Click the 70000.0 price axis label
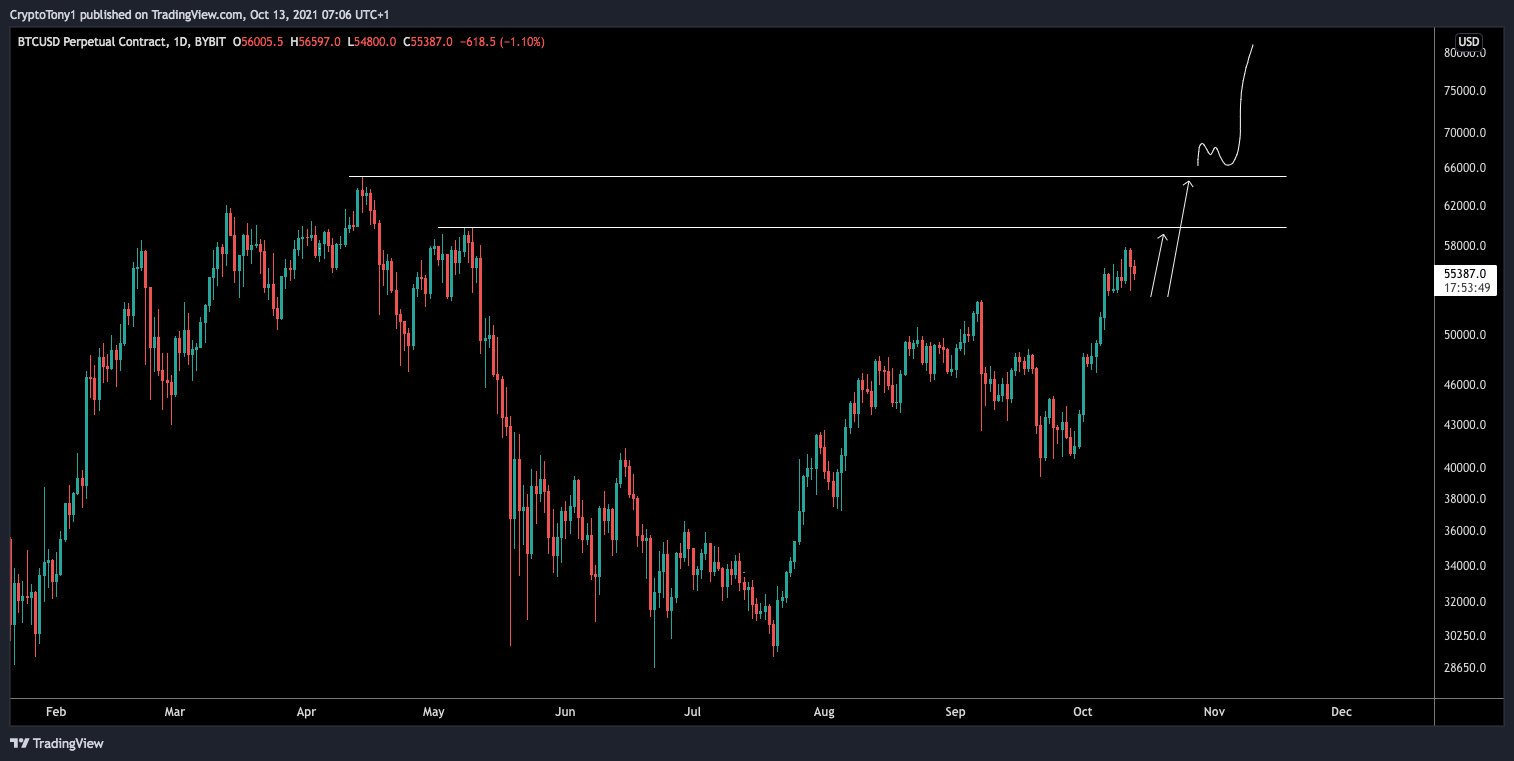Viewport: 1514px width, 761px height. 1465,132
